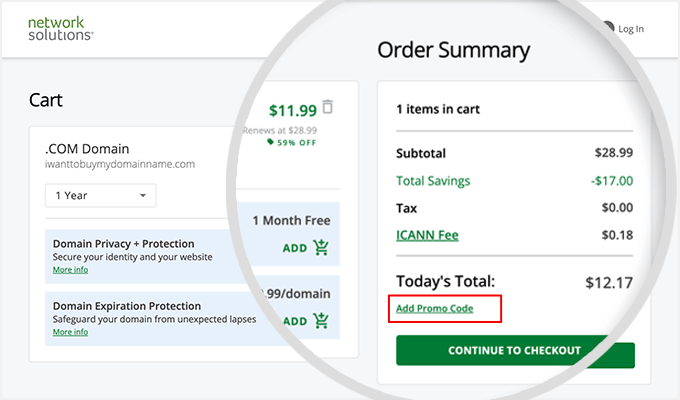The image size is (680, 400).
Task: Open the ICANN Fee link
Action: tap(427, 236)
